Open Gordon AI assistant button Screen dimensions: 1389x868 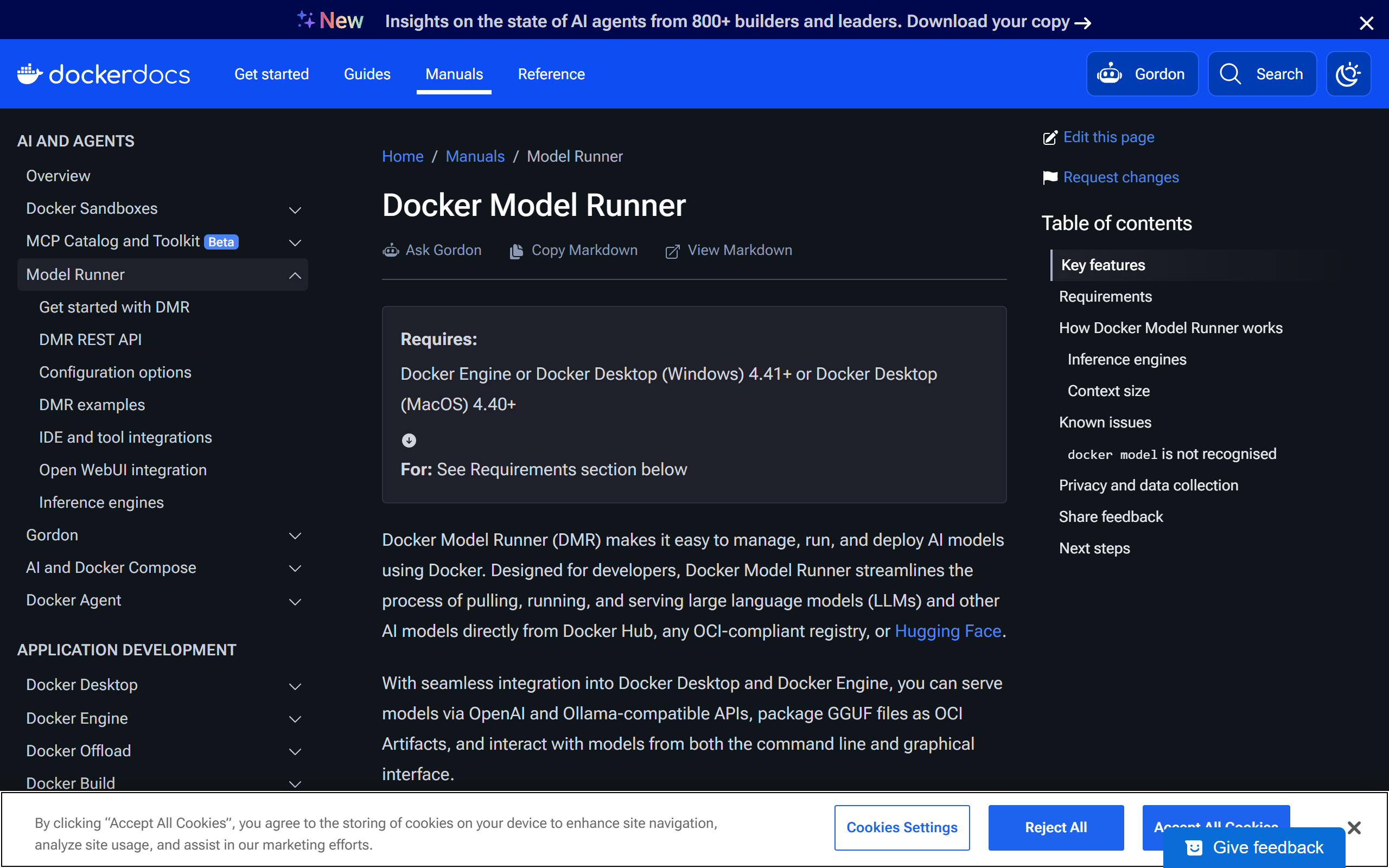click(x=1142, y=74)
